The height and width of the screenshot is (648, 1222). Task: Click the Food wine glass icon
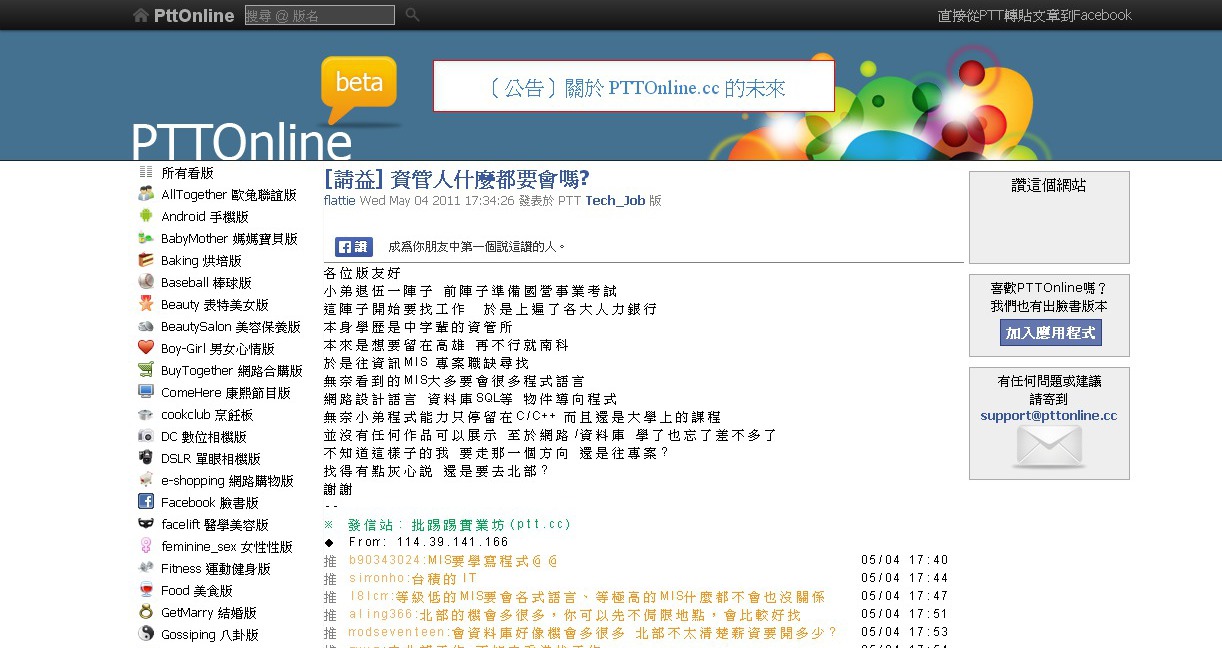(x=146, y=590)
